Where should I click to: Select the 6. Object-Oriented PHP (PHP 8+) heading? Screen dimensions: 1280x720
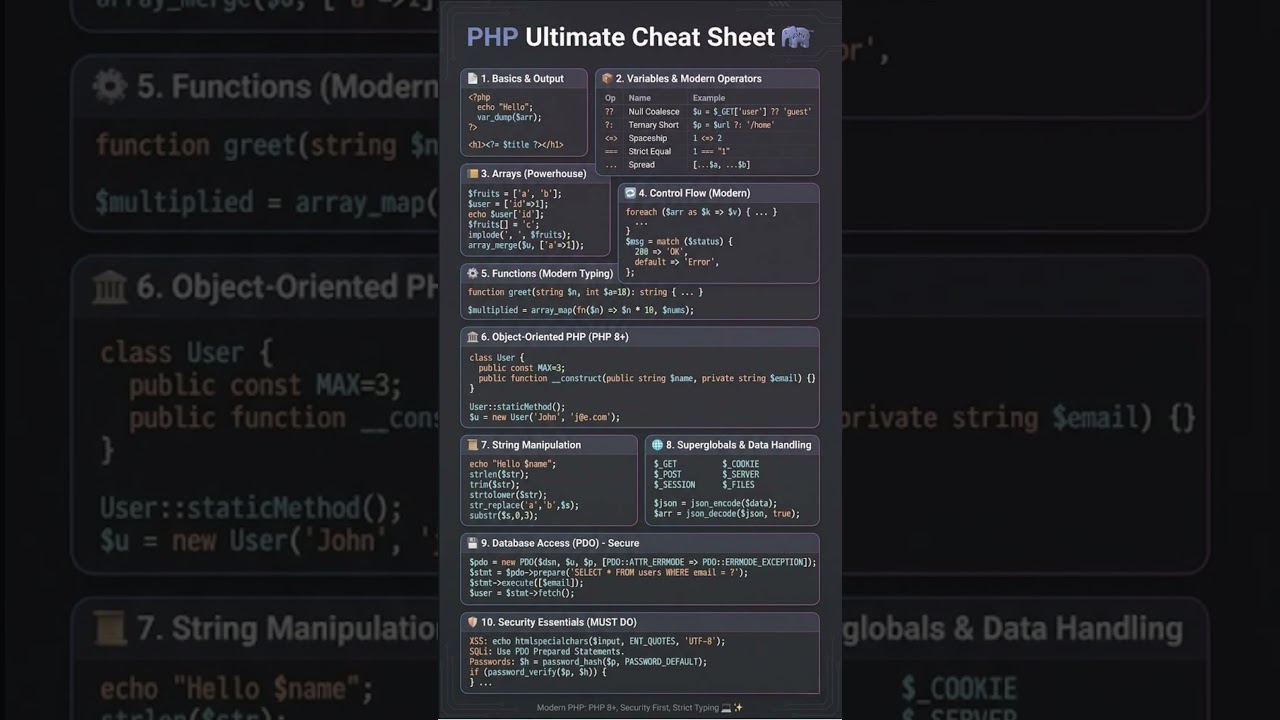click(x=555, y=337)
